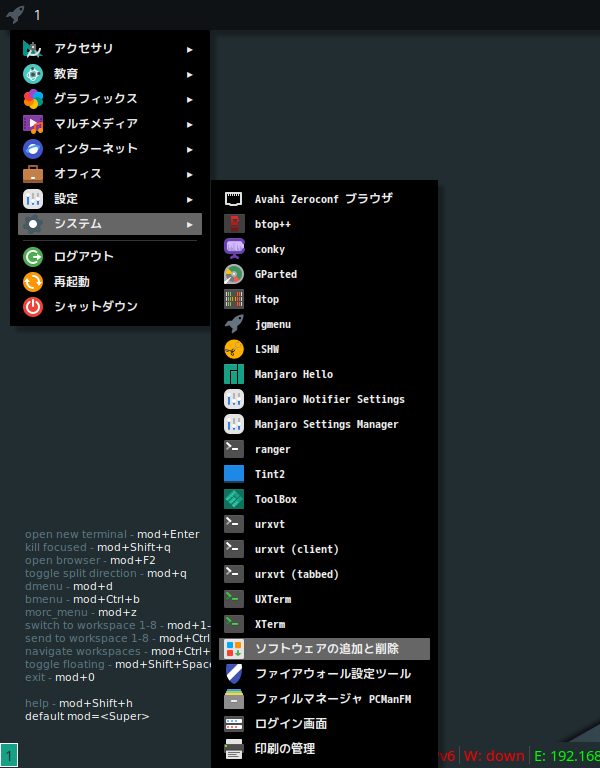Click the E: 192.168 ethernet status

click(567, 756)
